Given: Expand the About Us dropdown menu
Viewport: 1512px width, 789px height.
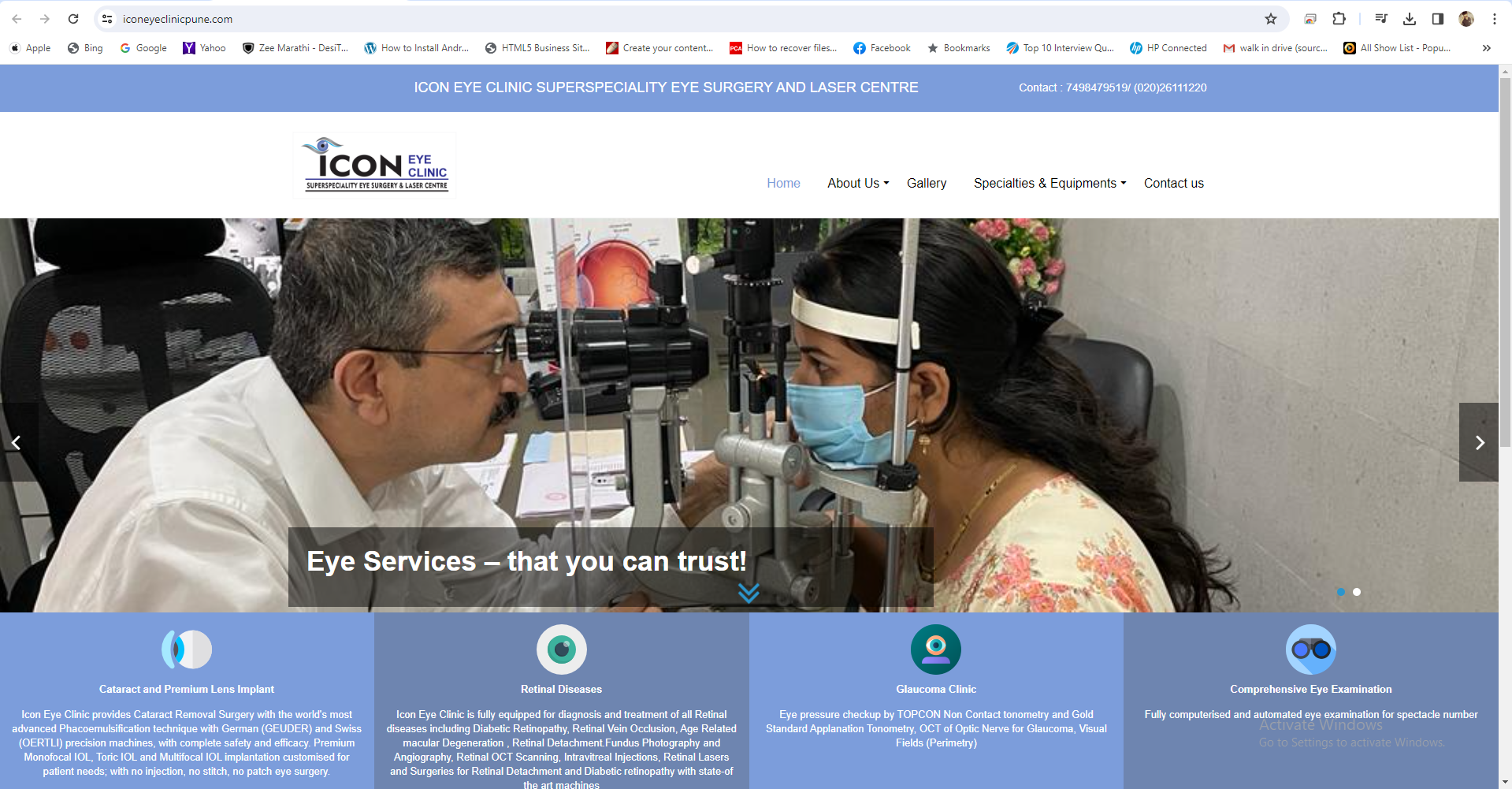Looking at the screenshot, I should coord(858,183).
